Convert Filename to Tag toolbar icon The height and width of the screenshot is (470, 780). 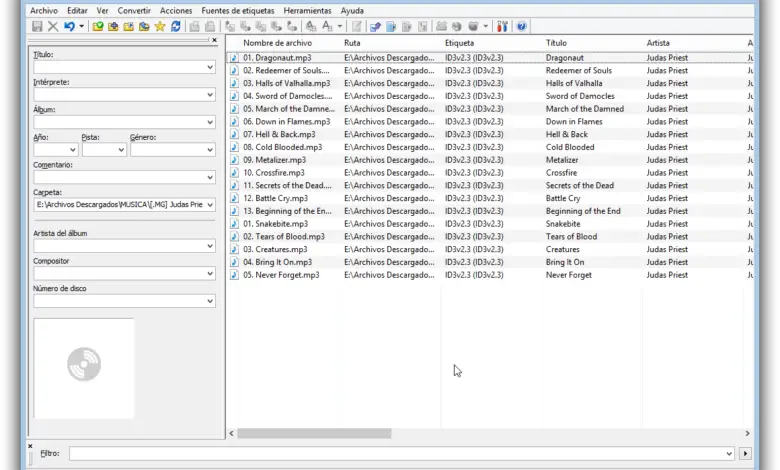coord(245,26)
